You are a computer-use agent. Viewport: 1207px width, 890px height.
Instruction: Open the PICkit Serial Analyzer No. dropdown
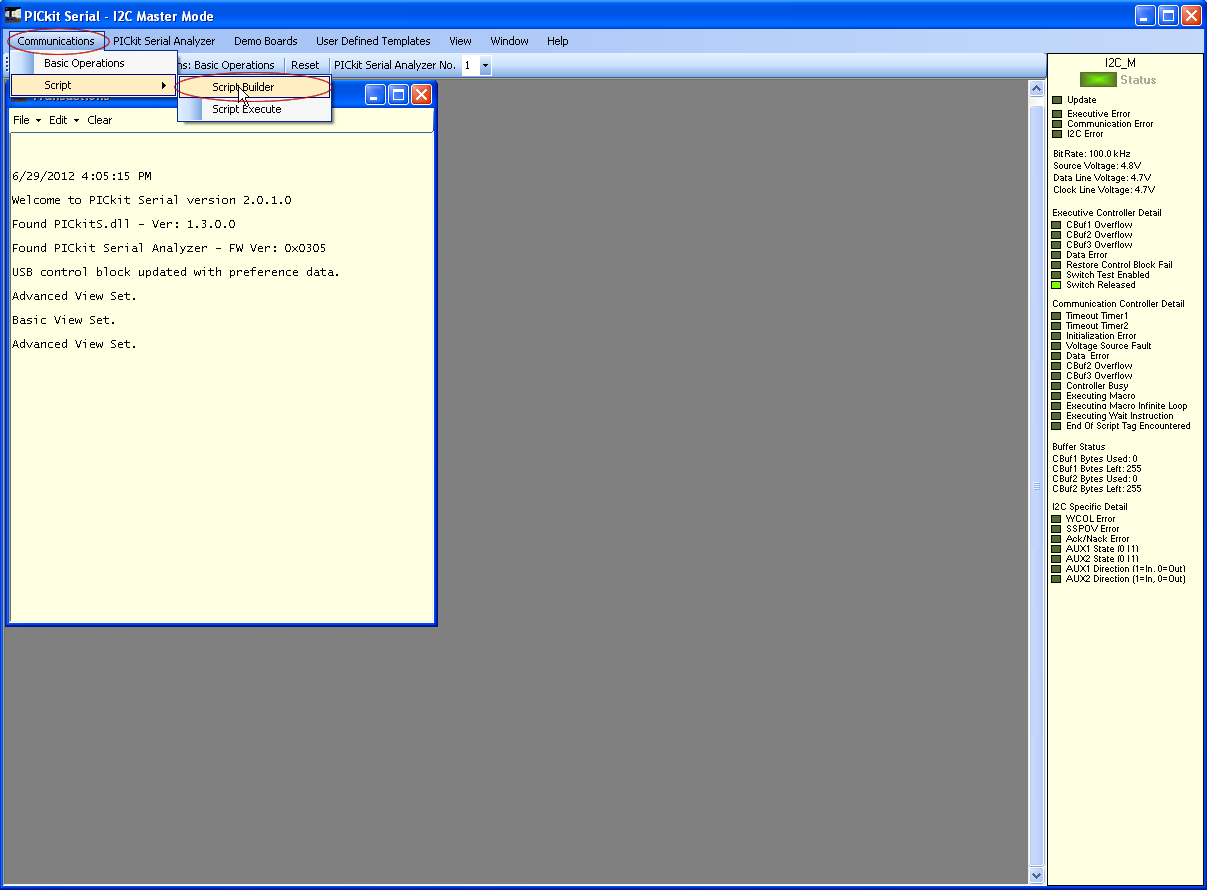(485, 64)
